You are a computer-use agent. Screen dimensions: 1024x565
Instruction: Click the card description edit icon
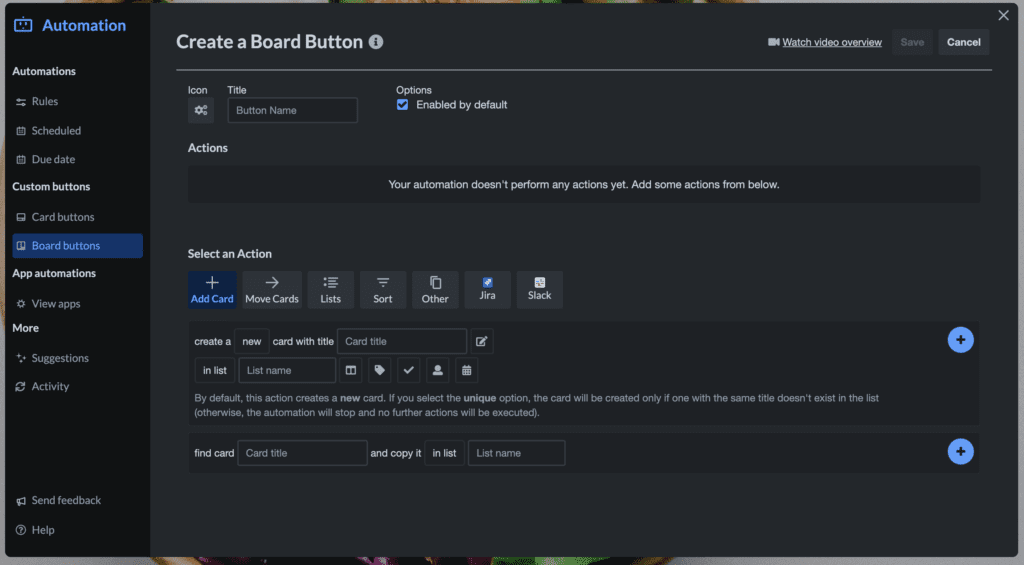click(x=482, y=341)
